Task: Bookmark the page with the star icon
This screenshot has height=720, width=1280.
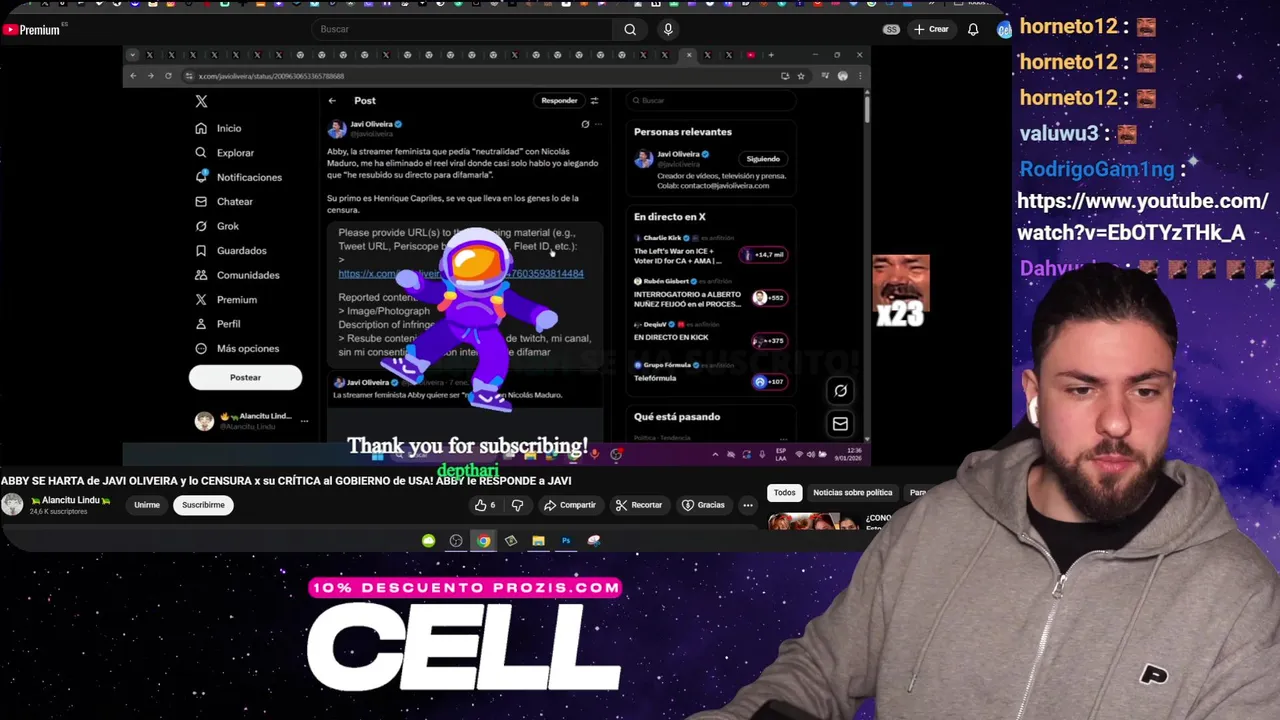Action: [x=801, y=76]
